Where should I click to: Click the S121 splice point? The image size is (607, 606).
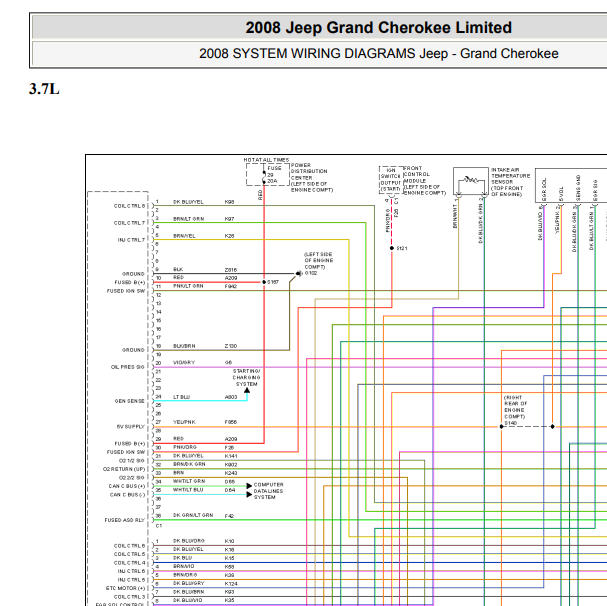(x=392, y=248)
